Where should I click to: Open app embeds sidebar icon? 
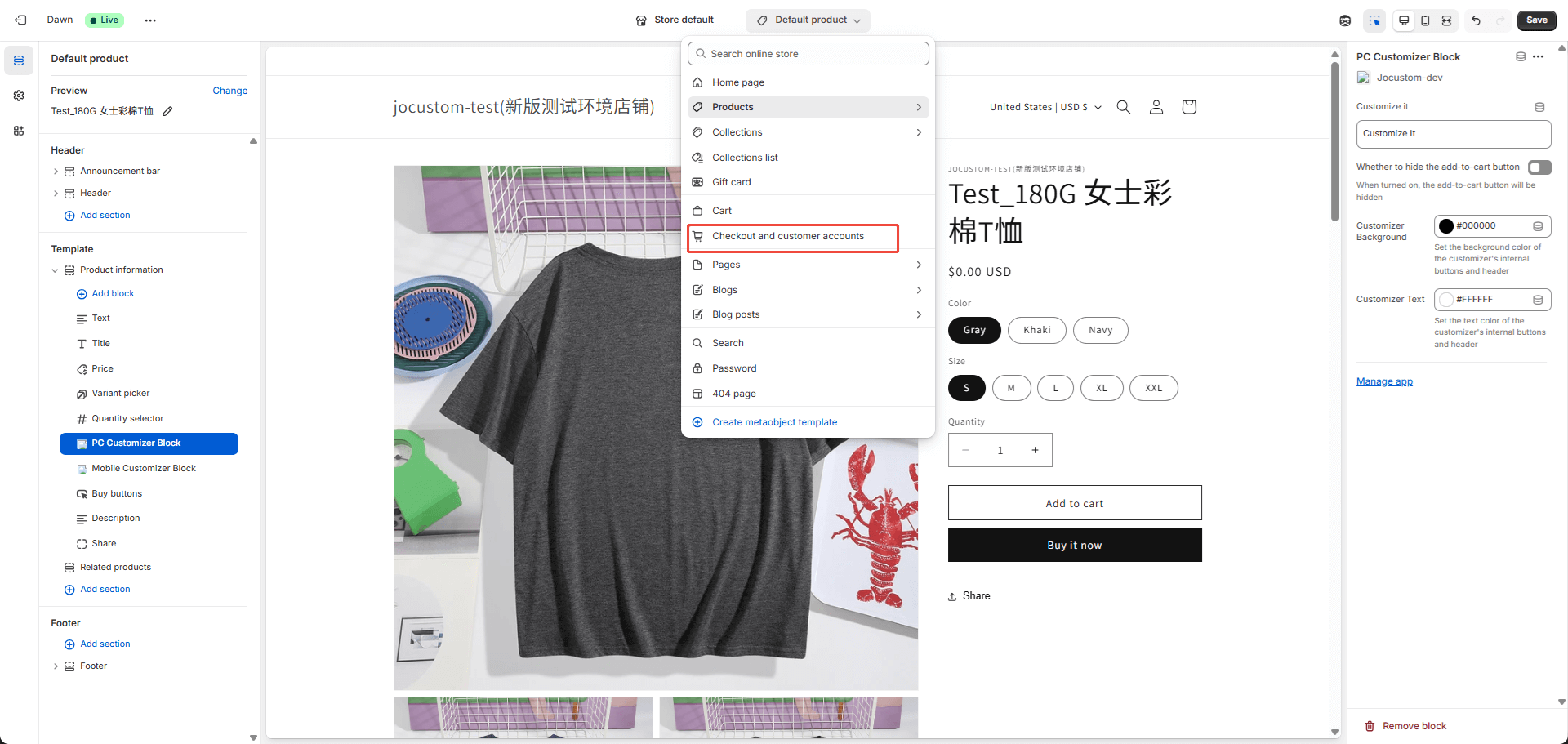19,131
